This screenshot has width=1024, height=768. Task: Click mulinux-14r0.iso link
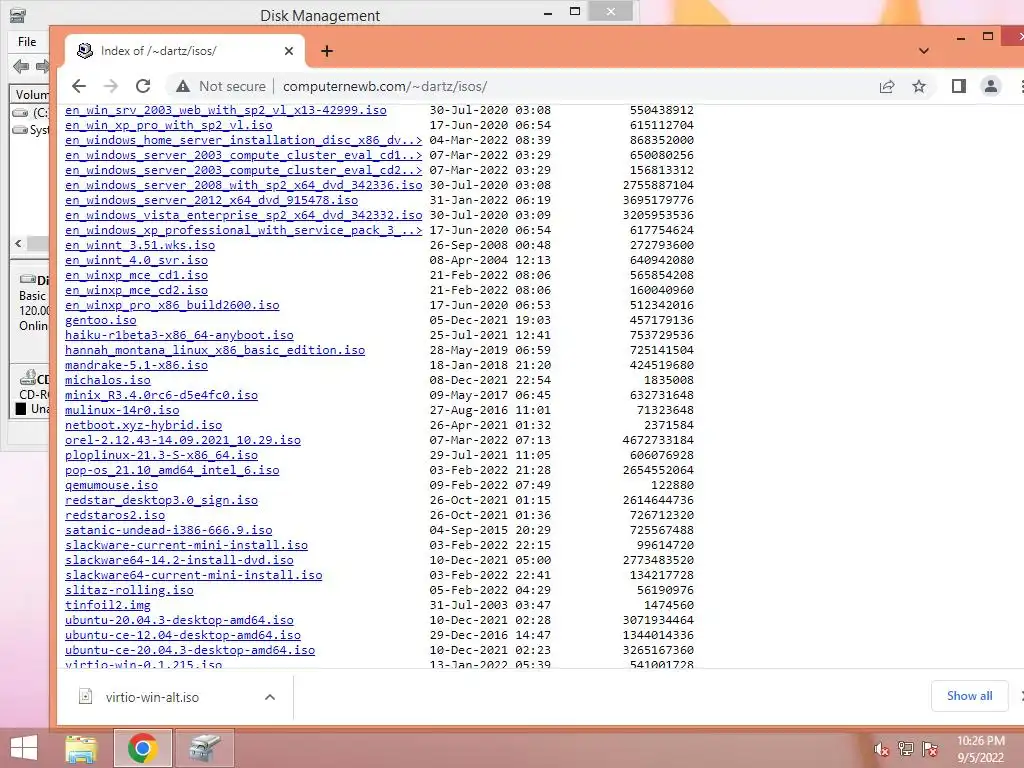pyautogui.click(x=122, y=411)
